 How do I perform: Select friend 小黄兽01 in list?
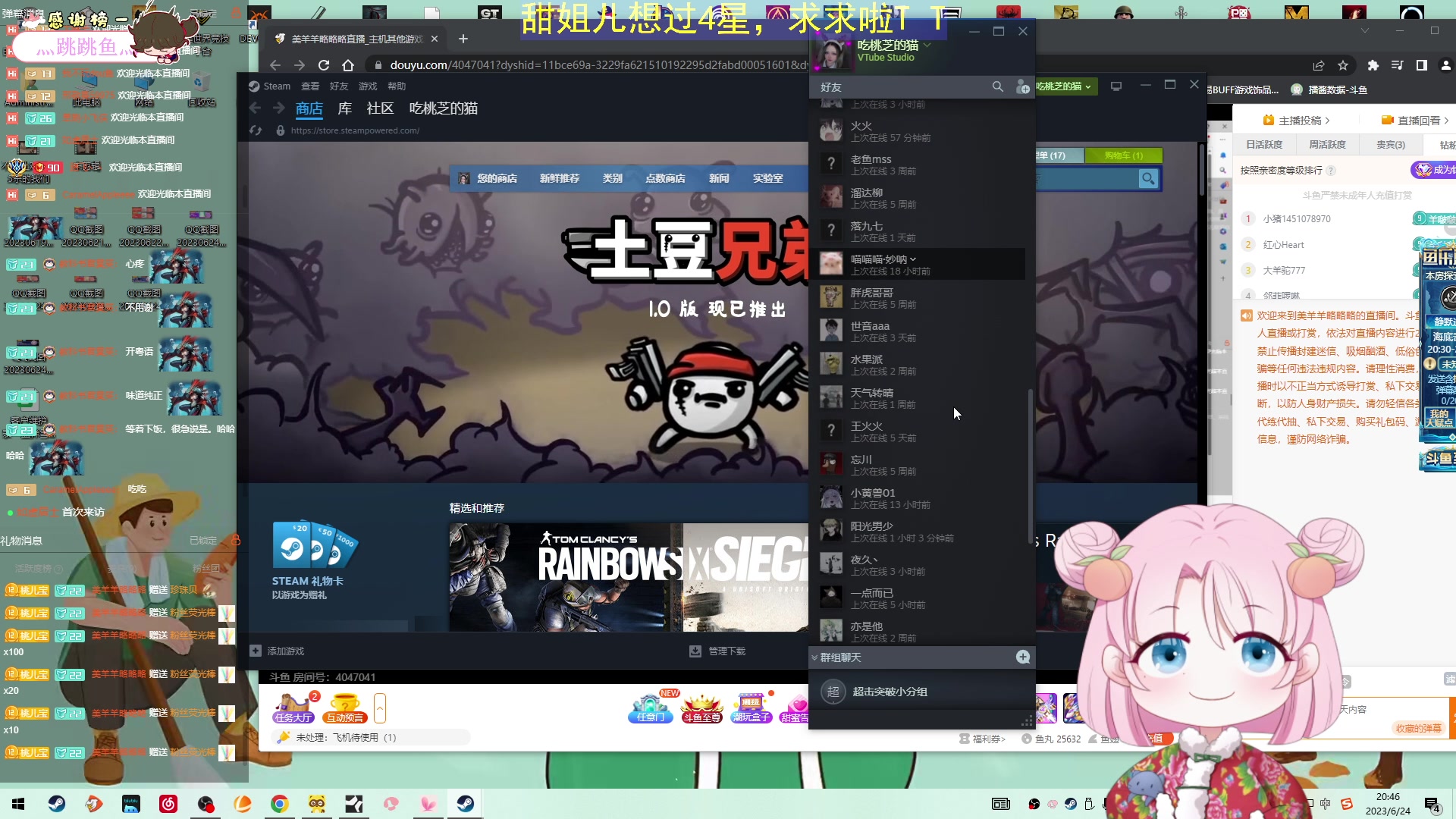[918, 498]
